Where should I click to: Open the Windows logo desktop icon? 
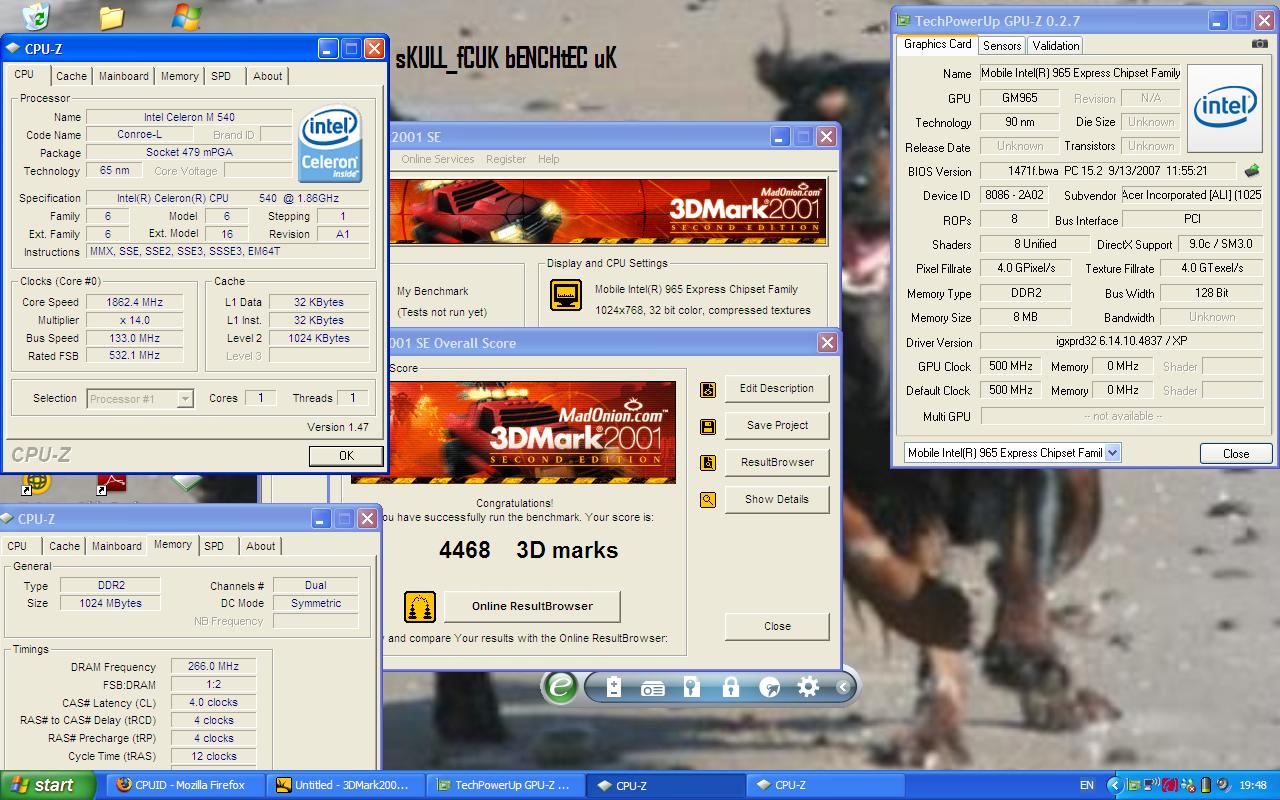185,15
